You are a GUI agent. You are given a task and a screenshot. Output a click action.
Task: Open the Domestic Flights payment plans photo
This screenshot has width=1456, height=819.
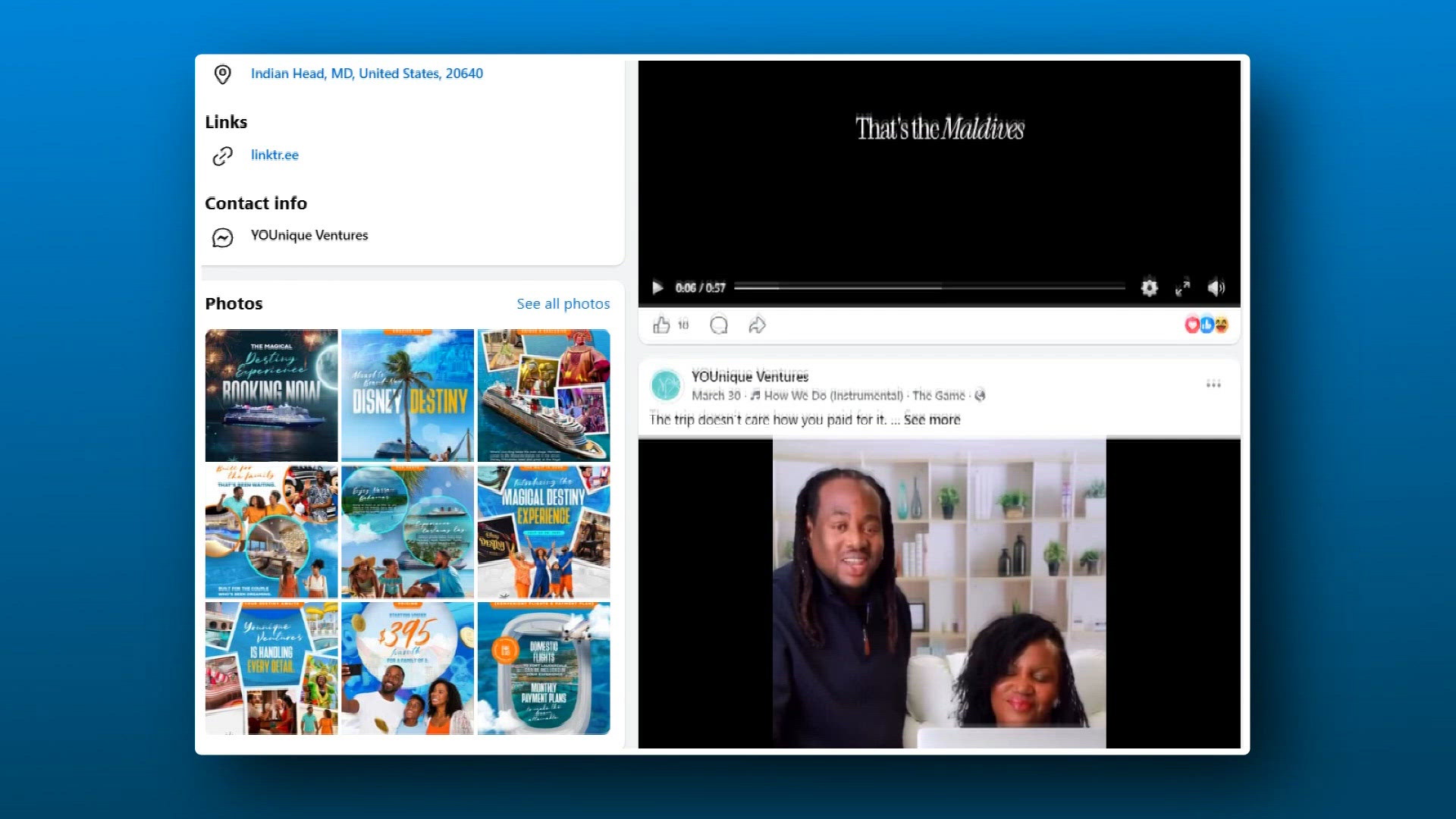(x=544, y=668)
